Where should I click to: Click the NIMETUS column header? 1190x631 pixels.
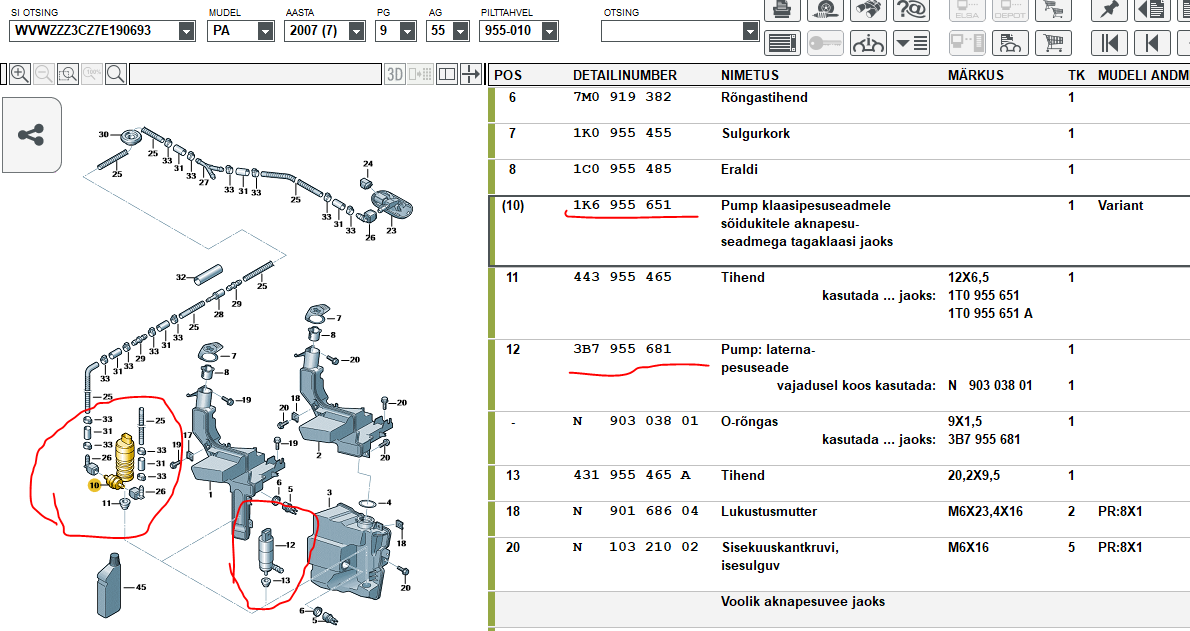pyautogui.click(x=749, y=75)
